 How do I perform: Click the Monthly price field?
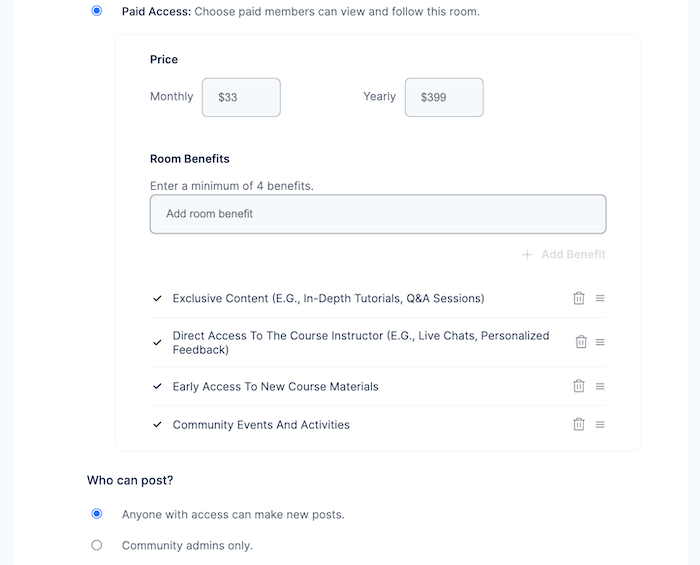[x=241, y=97]
